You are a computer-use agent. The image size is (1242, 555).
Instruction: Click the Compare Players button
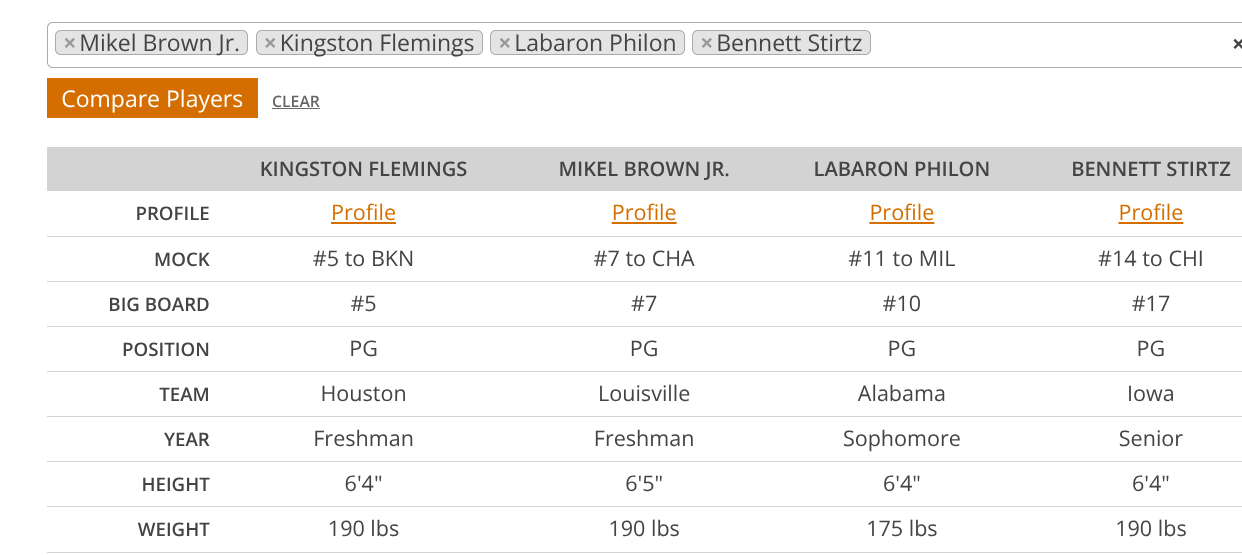point(152,99)
